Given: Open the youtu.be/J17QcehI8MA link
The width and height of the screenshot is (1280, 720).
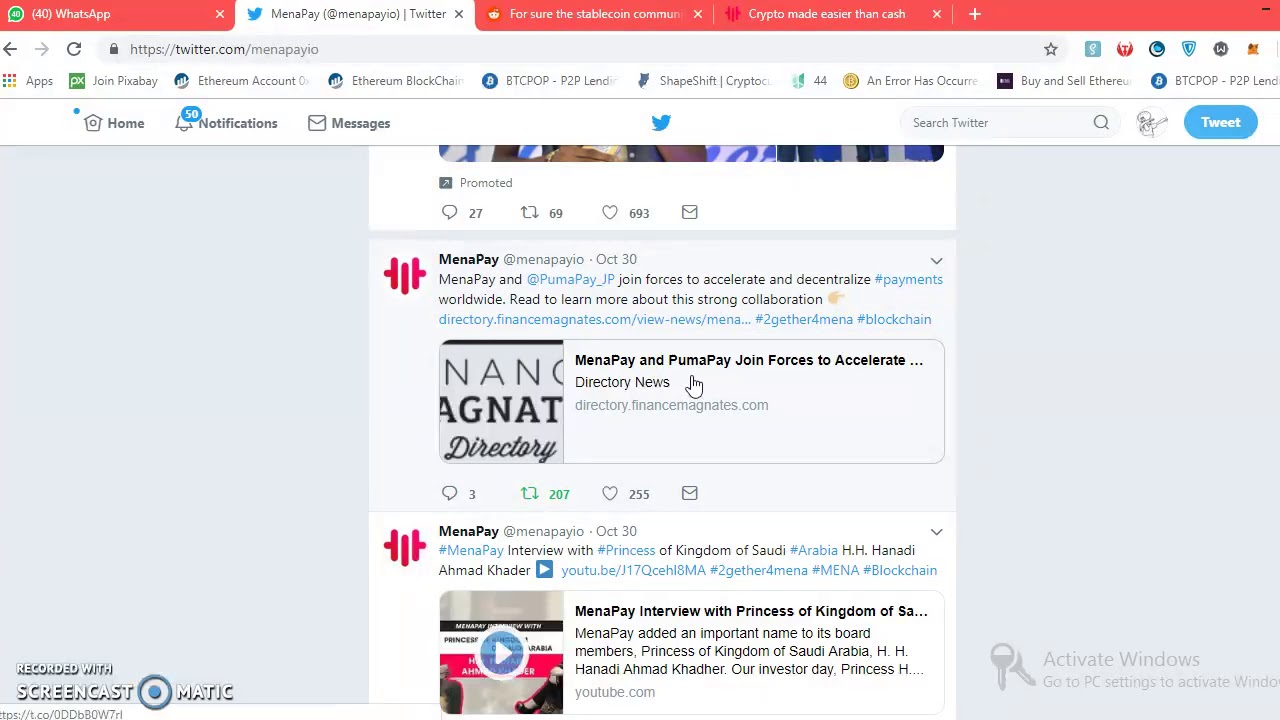Looking at the screenshot, I should click(633, 570).
